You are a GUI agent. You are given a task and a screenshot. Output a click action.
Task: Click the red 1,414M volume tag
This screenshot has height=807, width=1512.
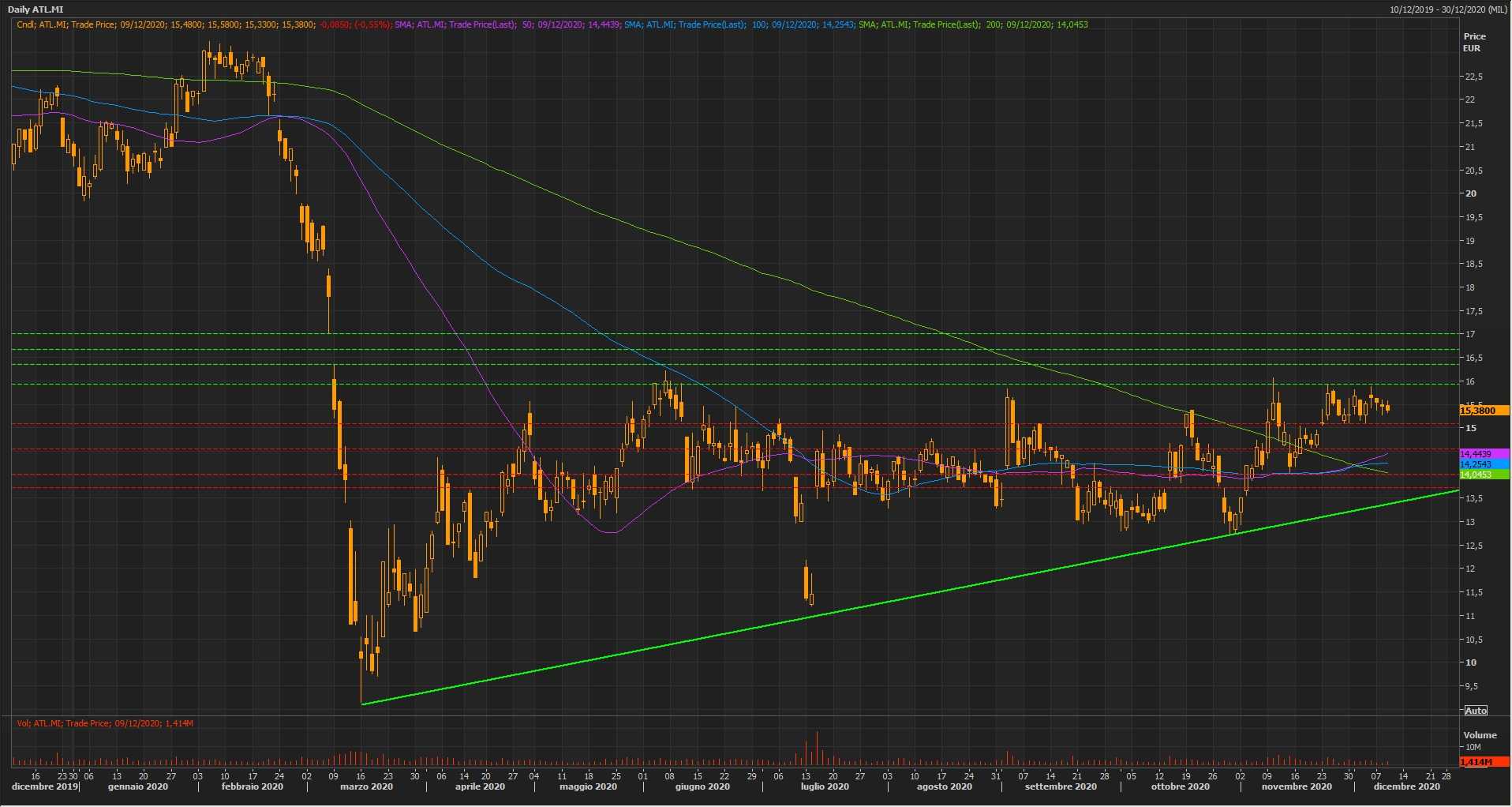tap(1484, 762)
